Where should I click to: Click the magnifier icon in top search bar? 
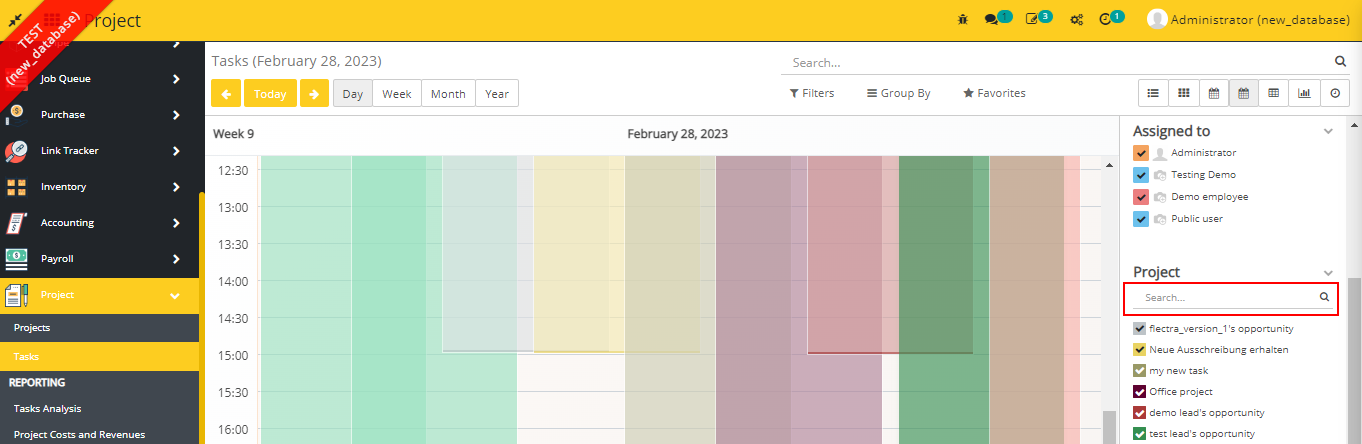click(x=1341, y=61)
